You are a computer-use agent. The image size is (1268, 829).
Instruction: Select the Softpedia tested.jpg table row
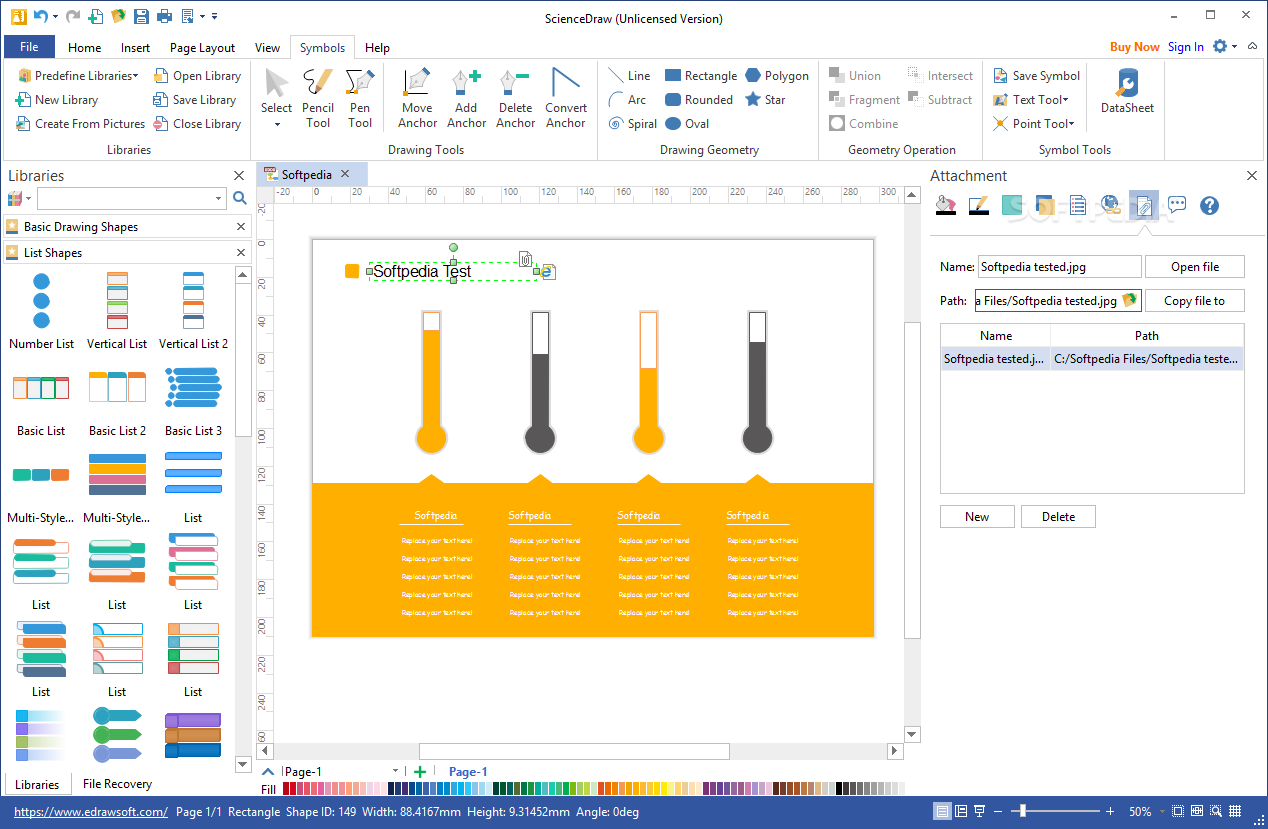click(x=1092, y=359)
